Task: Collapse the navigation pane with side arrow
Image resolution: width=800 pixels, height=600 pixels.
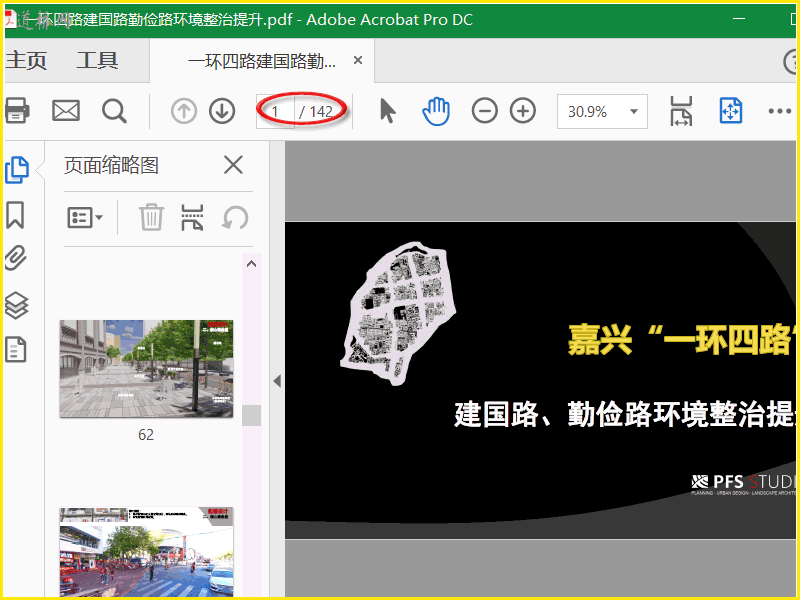Action: [277, 381]
